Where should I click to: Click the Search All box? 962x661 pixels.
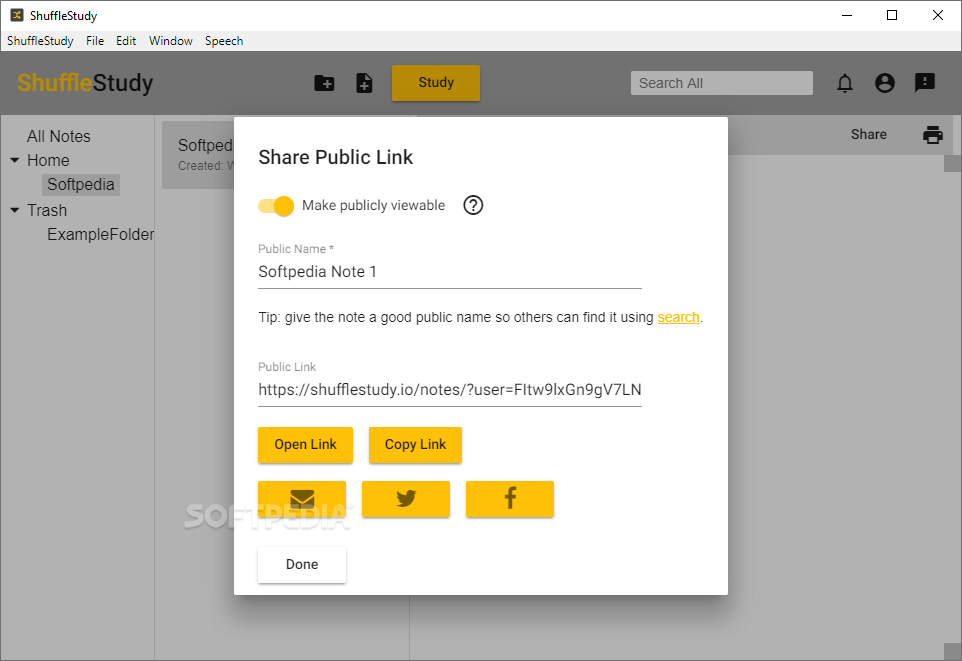click(x=722, y=83)
